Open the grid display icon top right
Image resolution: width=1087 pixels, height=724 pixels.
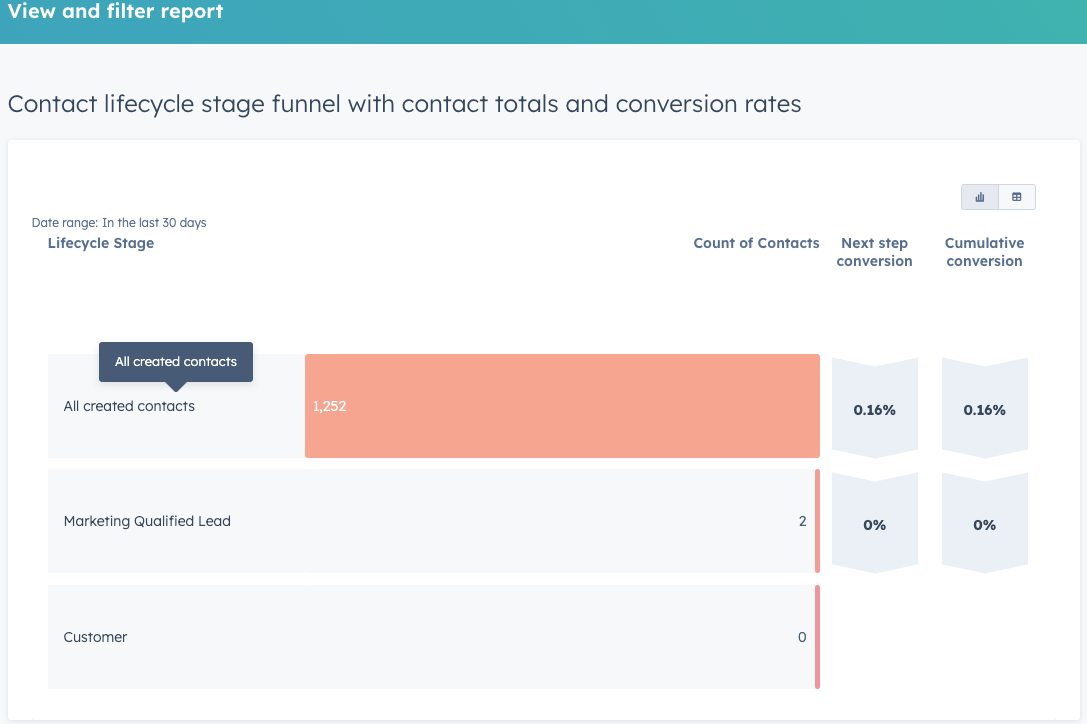point(1016,197)
